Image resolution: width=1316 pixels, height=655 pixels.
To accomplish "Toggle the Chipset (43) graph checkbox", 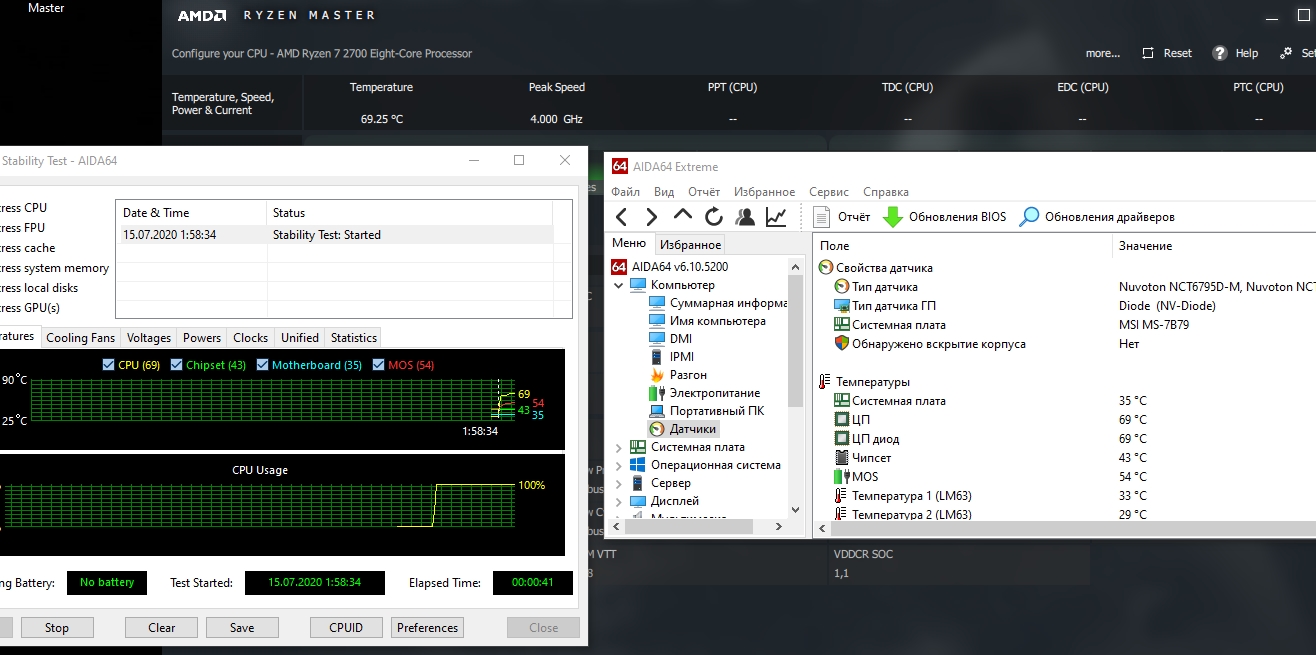I will [177, 365].
